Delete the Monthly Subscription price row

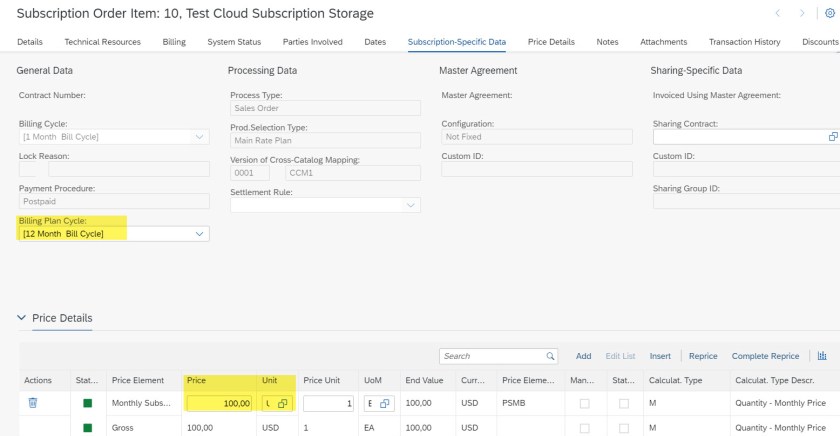coord(32,403)
